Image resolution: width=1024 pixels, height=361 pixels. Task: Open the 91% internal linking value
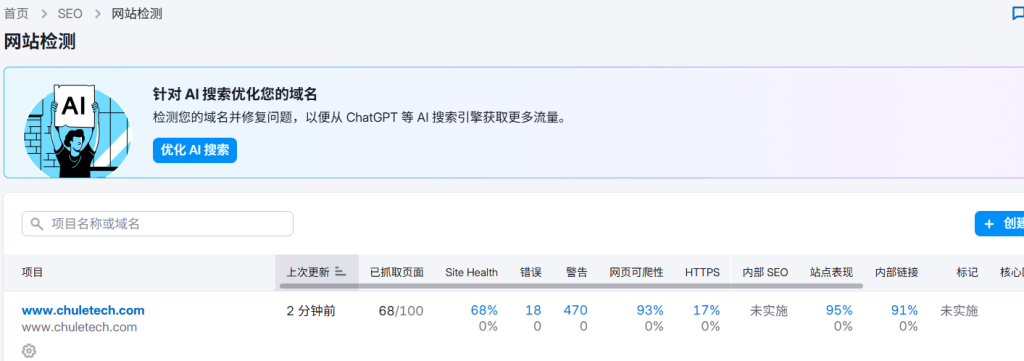[x=904, y=310]
